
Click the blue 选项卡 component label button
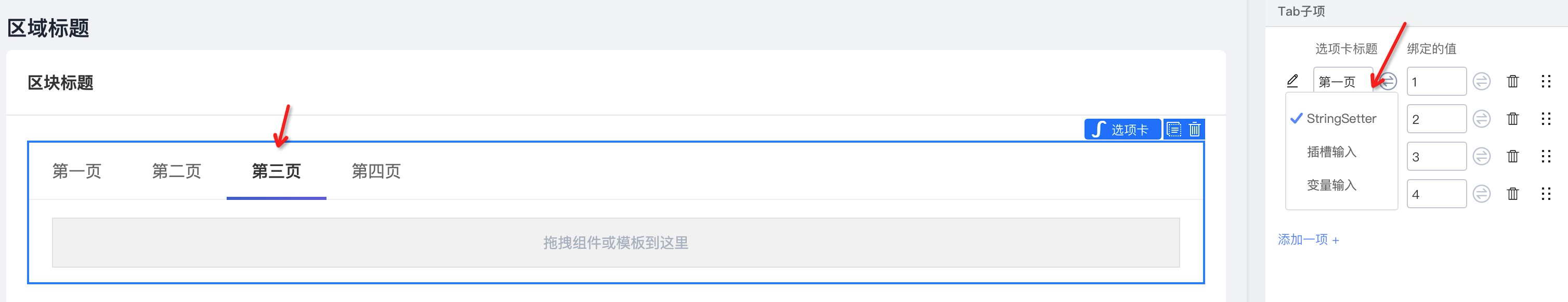1122,129
